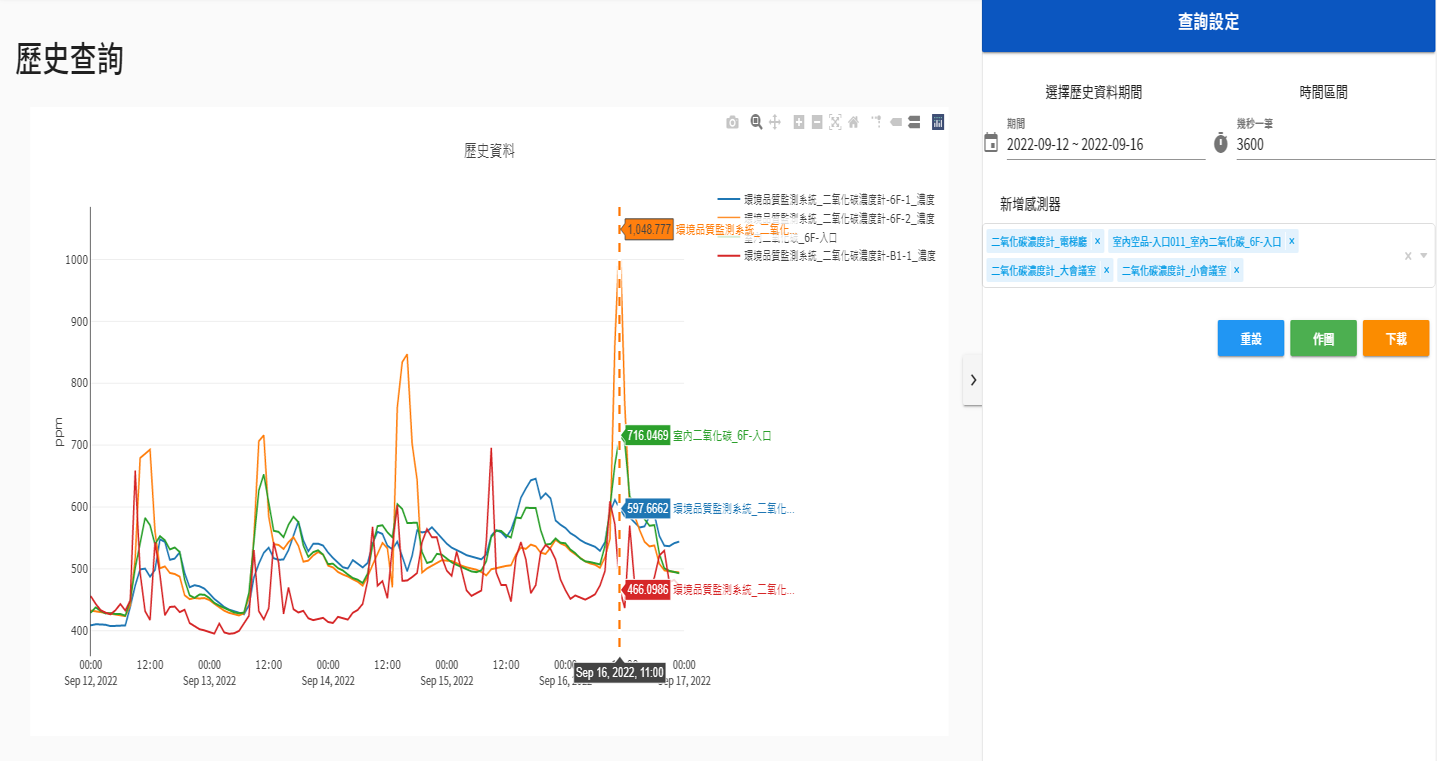
Task: Remove the 室內空品-入口011 sensor tag
Action: [1292, 241]
